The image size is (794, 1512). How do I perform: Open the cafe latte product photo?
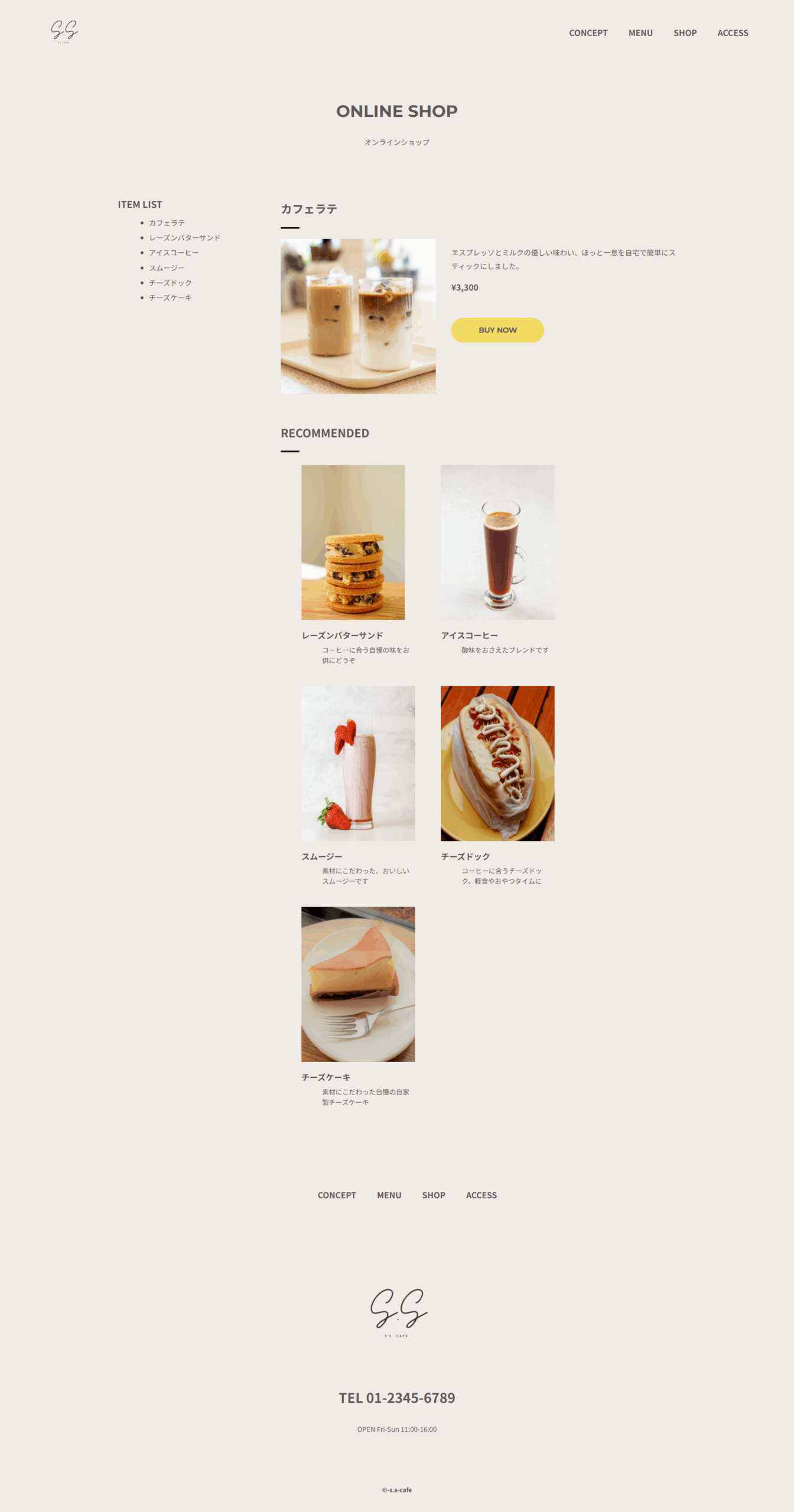(x=358, y=316)
